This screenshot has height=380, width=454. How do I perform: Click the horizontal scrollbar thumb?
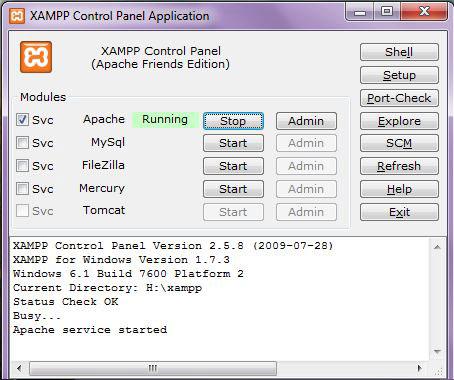coord(153,368)
